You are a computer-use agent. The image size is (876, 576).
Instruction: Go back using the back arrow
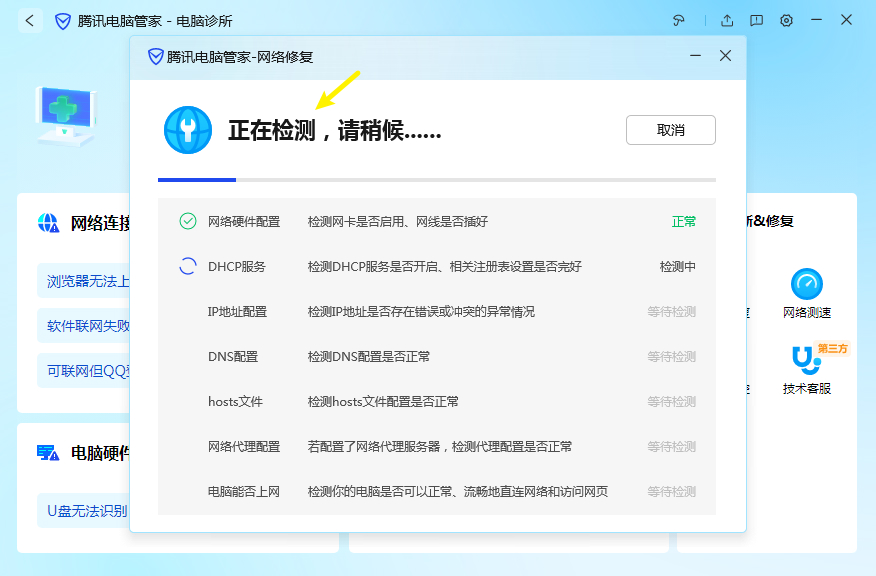tap(30, 21)
